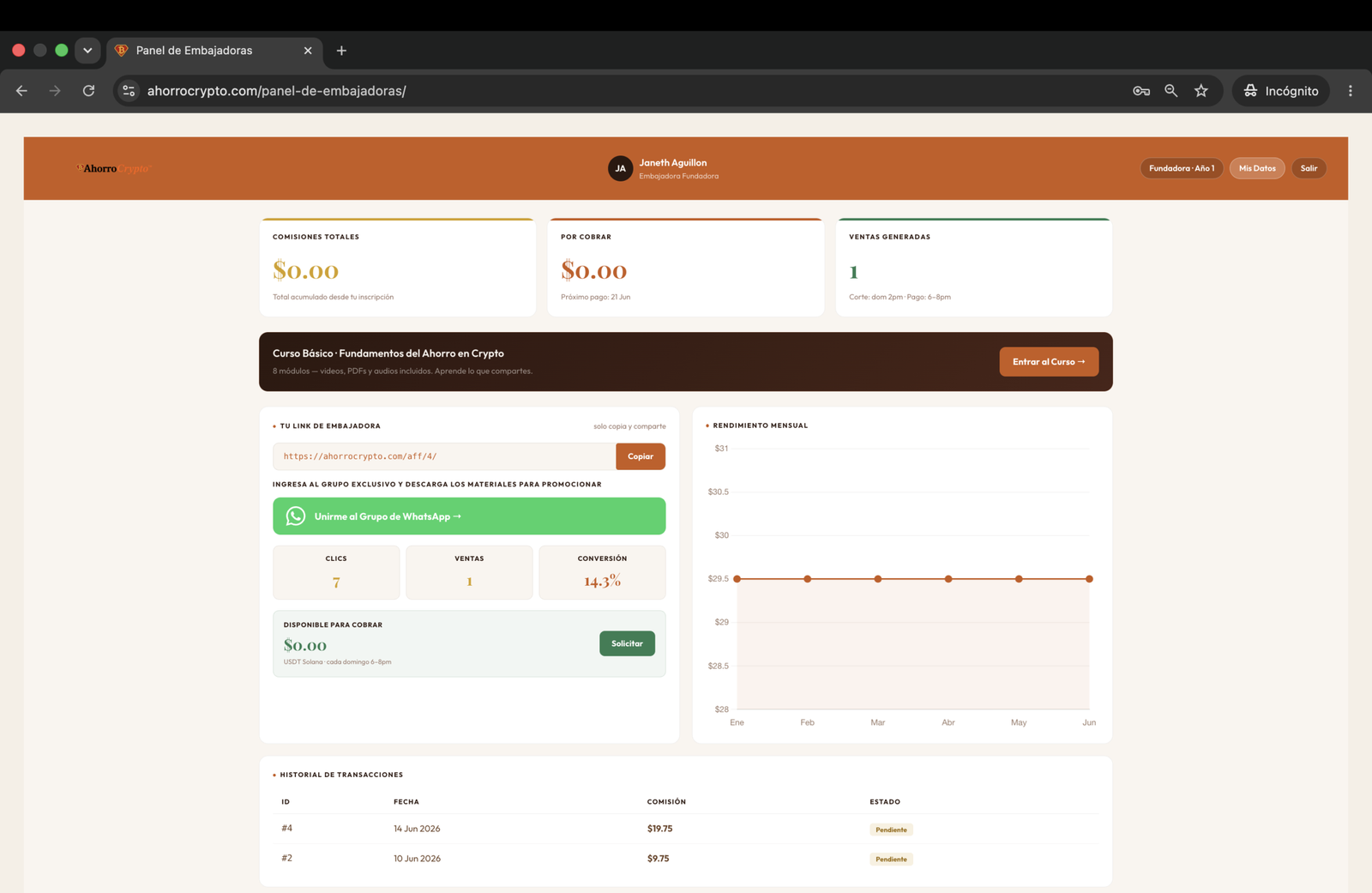Open a new tab with the plus button

click(341, 51)
